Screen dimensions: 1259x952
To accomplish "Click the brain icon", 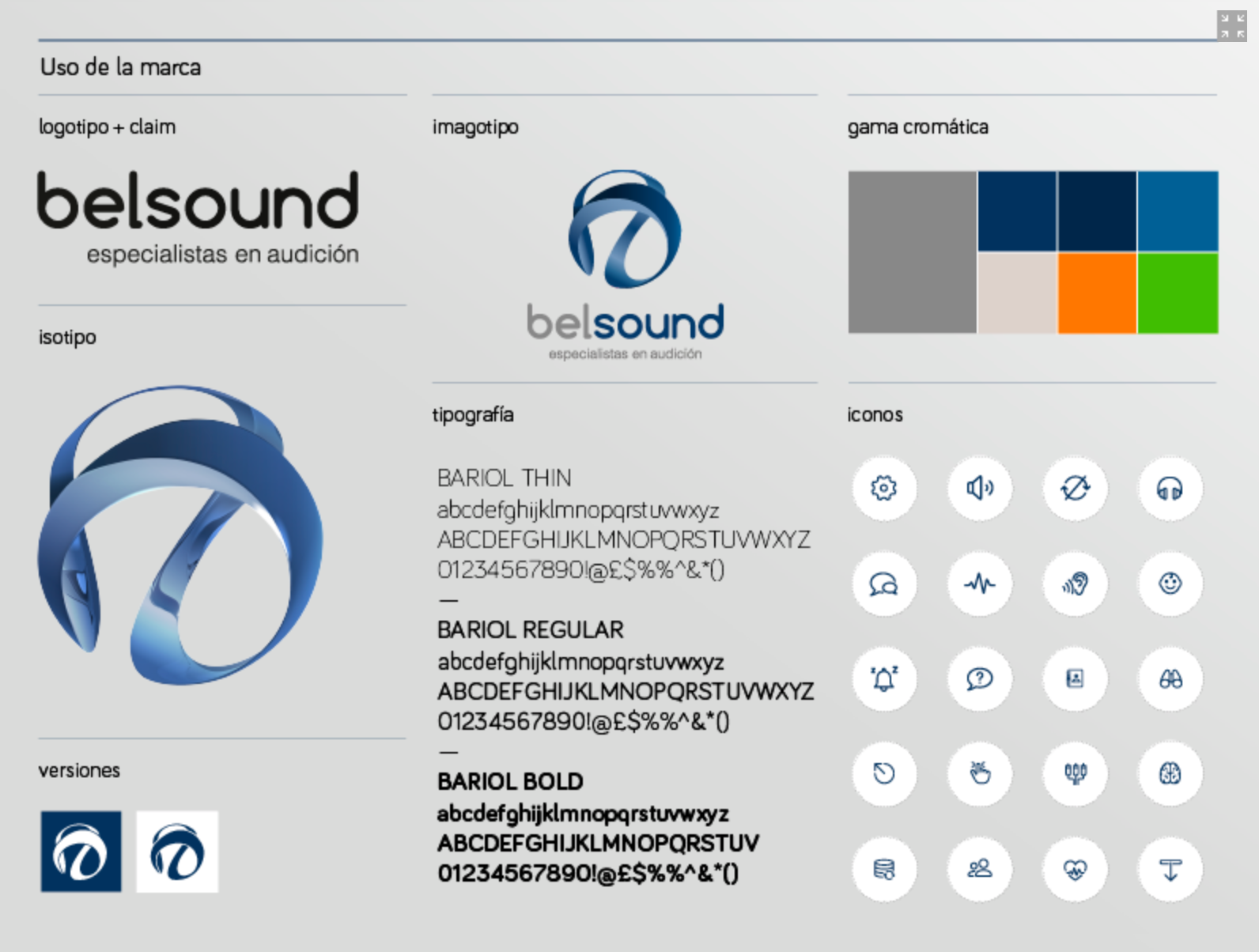I will pyautogui.click(x=1170, y=774).
